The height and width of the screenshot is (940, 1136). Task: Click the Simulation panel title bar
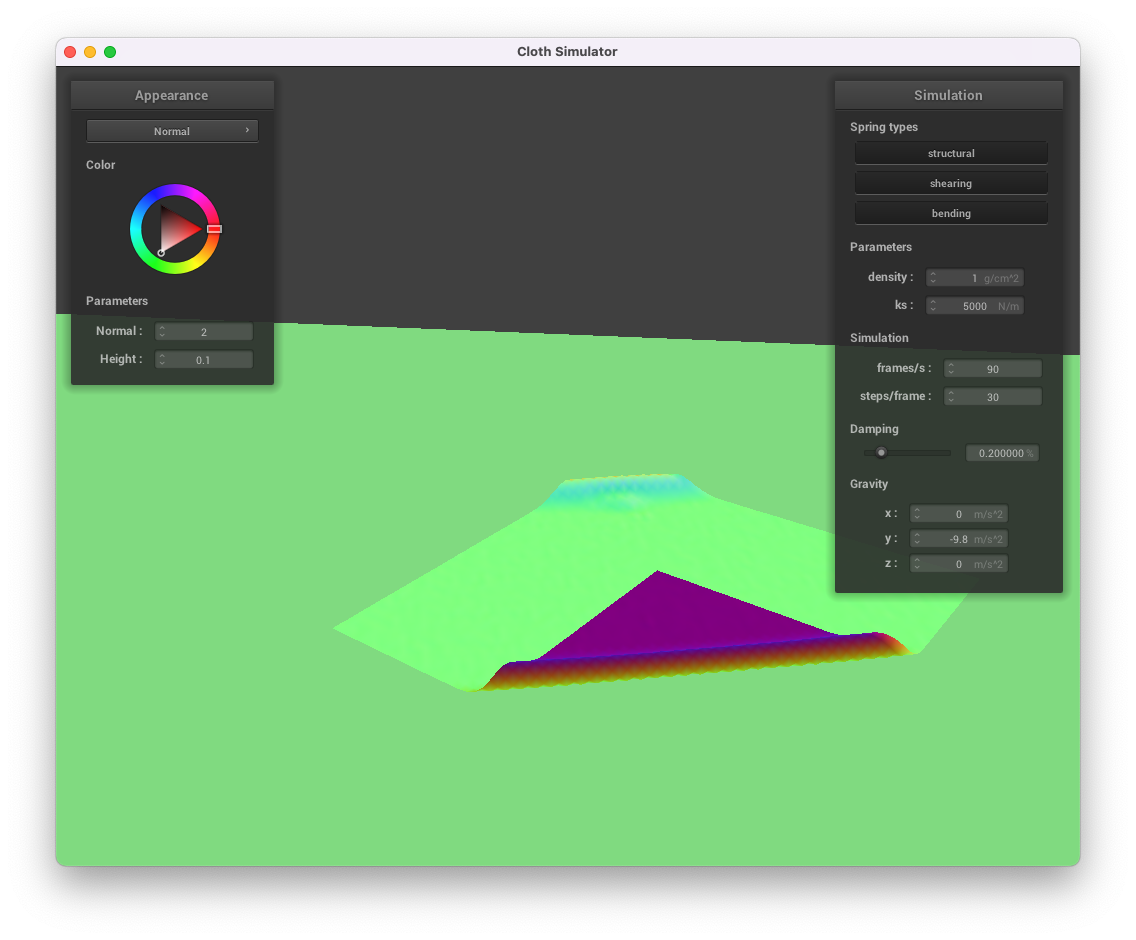point(948,95)
